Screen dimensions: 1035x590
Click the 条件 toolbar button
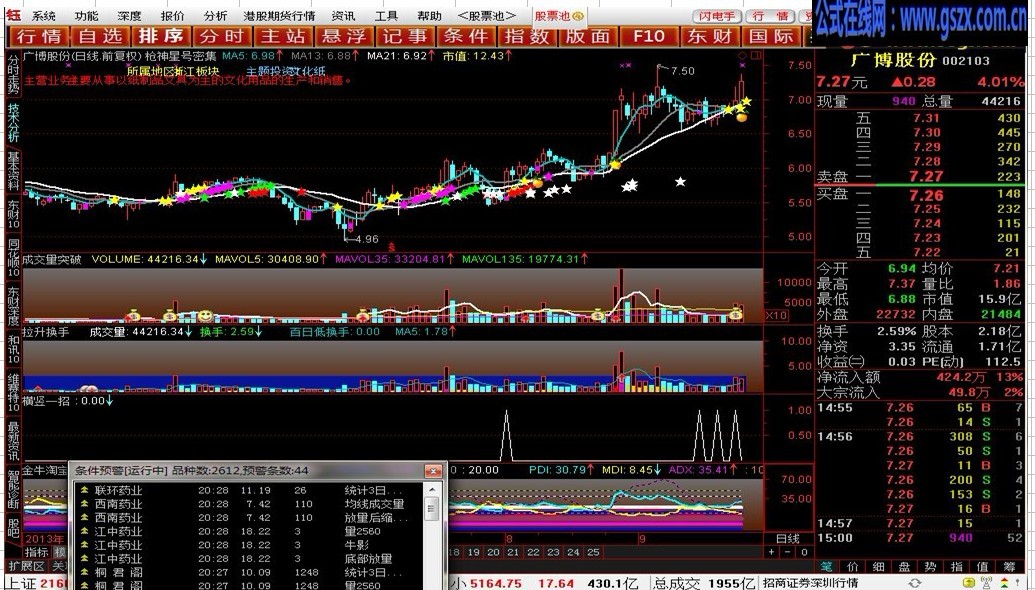(467, 36)
